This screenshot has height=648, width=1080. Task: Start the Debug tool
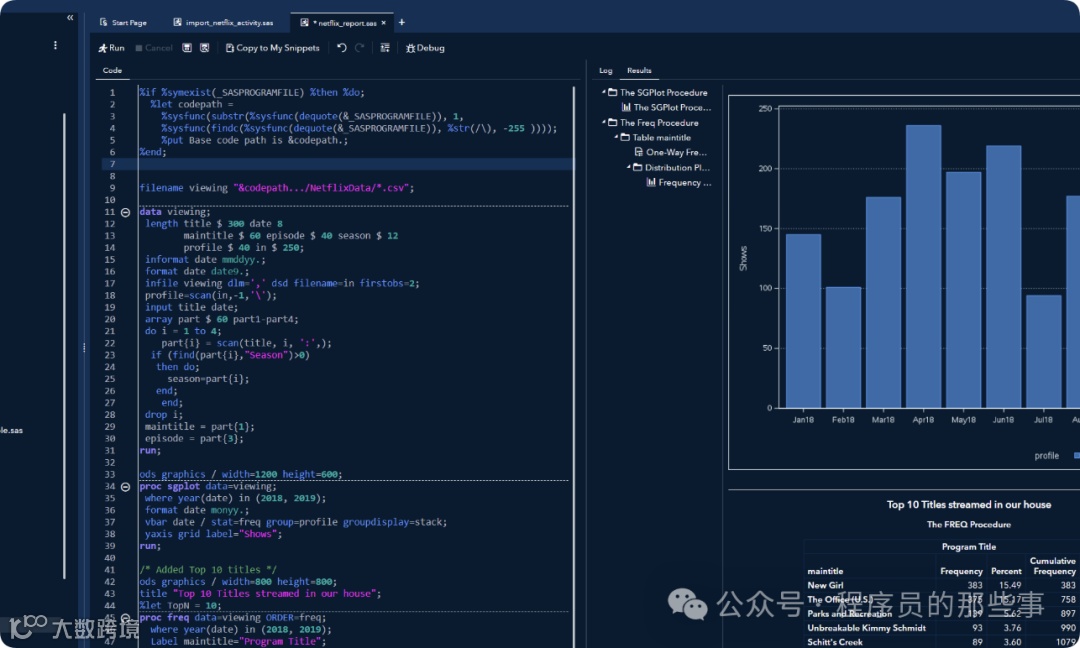[x=425, y=48]
